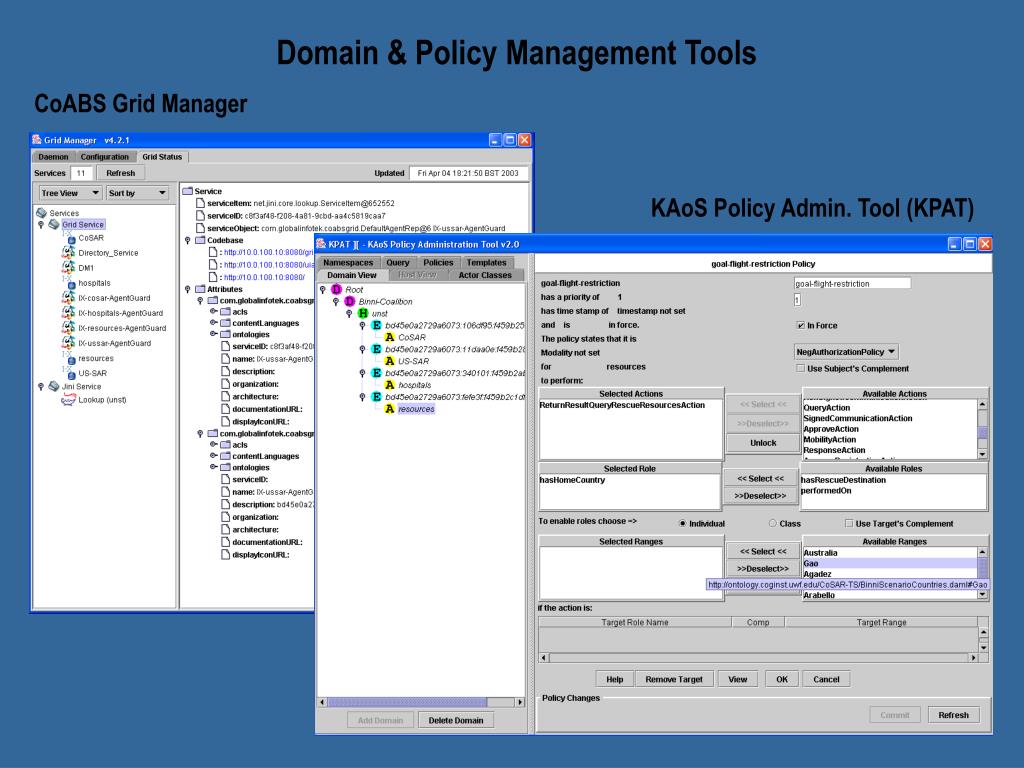Click the serviceObject document icon
The width and height of the screenshot is (1024, 768).
(200, 228)
